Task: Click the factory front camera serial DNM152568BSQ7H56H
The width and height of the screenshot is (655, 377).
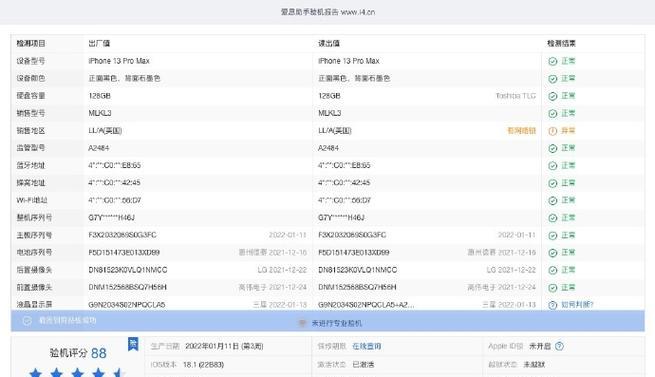Action: pos(127,288)
